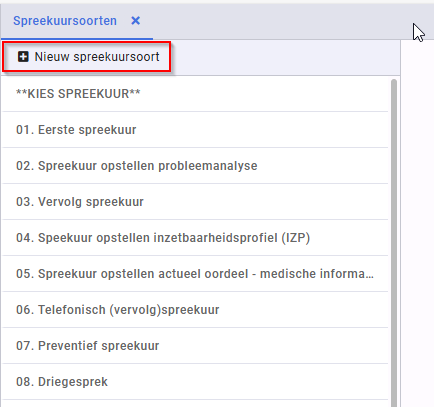Open '07. Preventief spreekuur' item
Image resolution: width=434 pixels, height=407 pixels.
tap(195, 346)
